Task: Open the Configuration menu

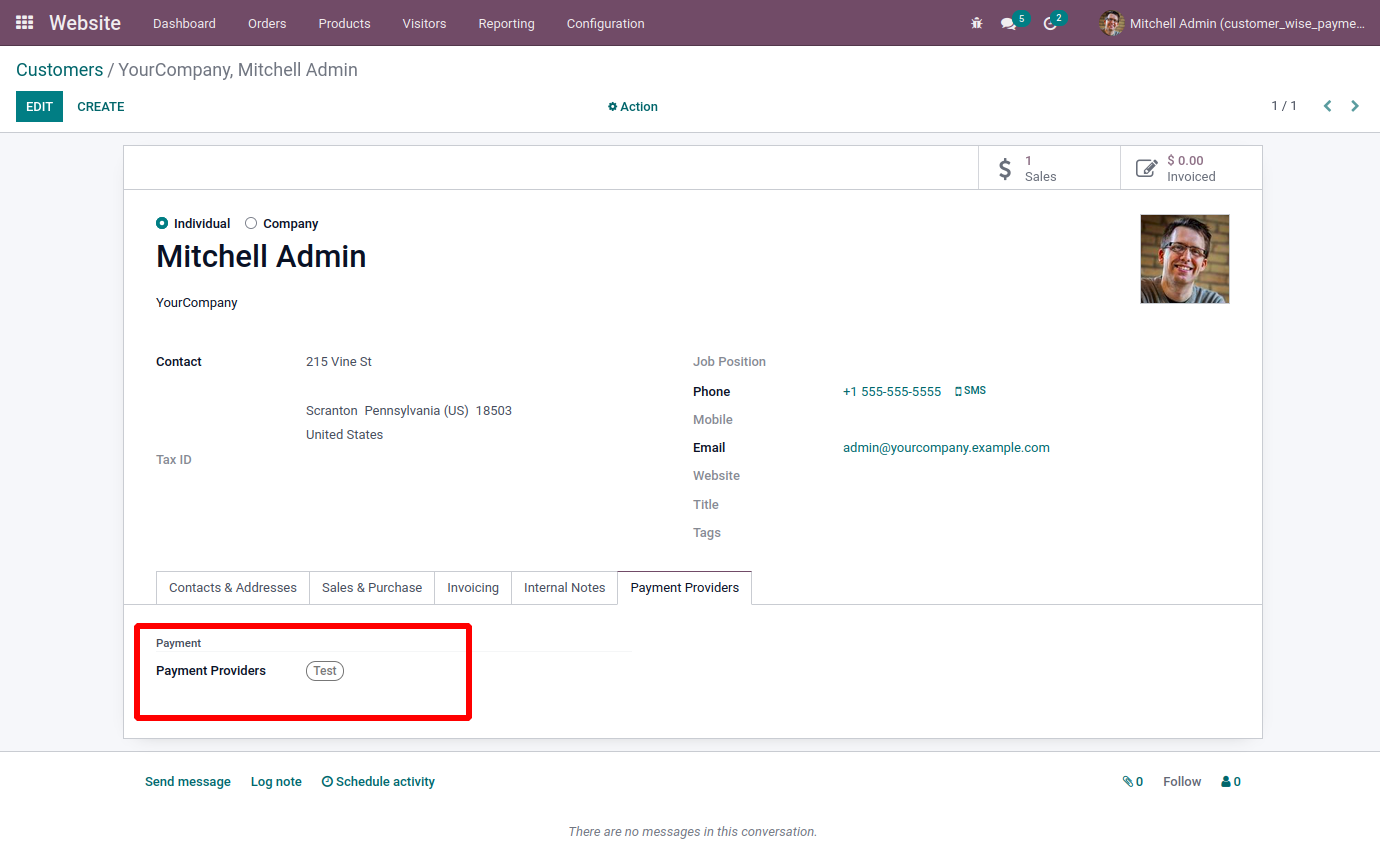Action: (x=605, y=23)
